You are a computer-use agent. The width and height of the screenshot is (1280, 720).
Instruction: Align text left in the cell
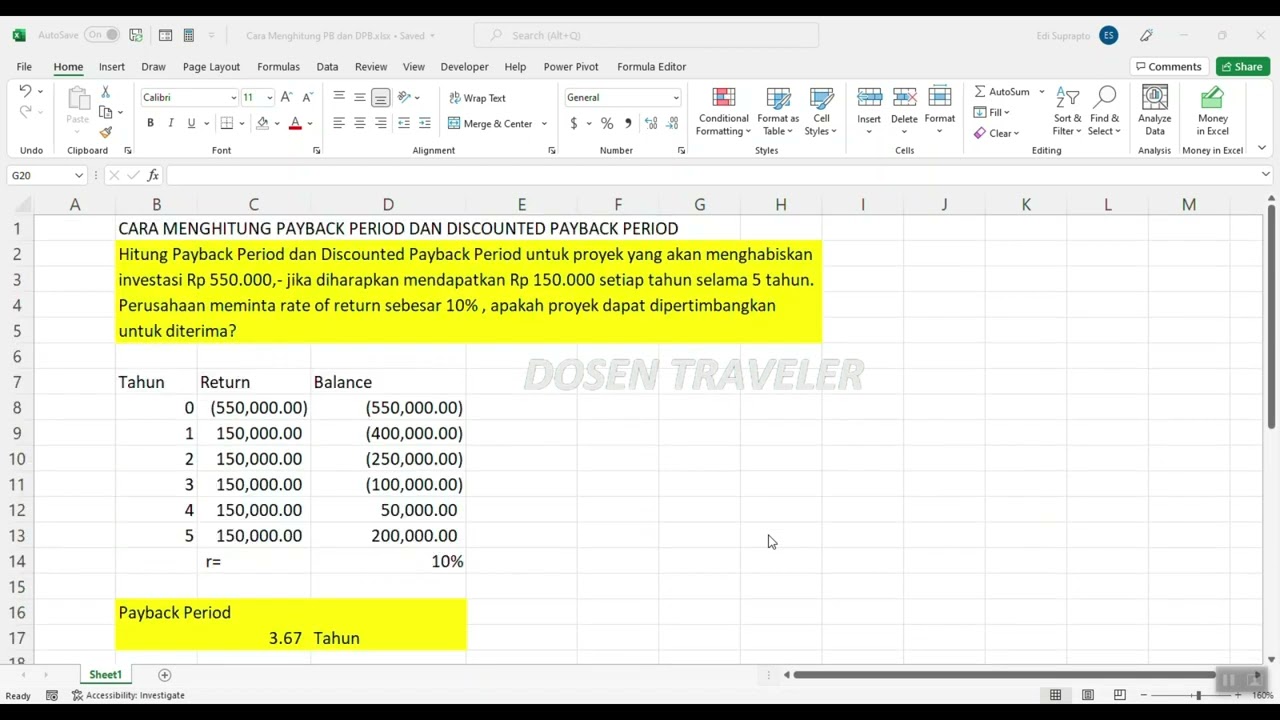click(x=339, y=123)
